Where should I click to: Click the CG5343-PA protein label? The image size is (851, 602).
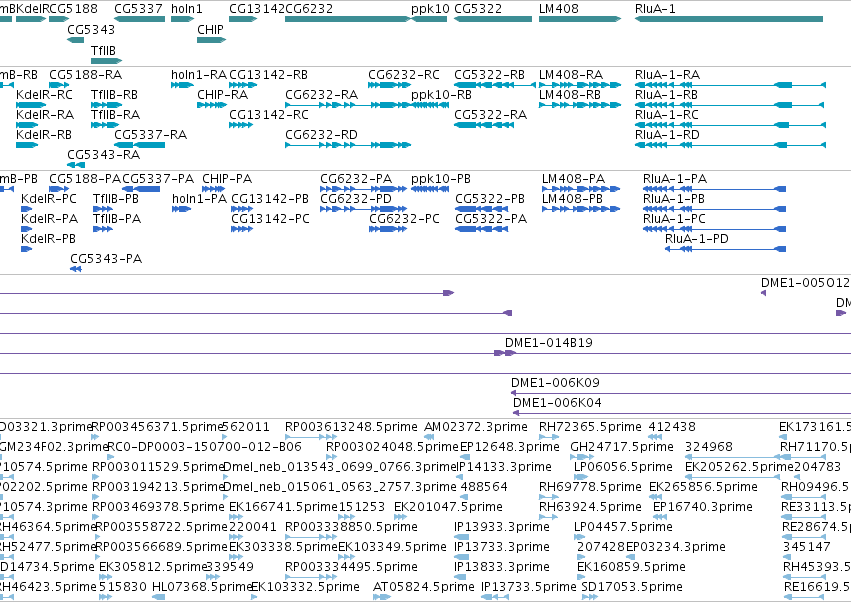(106, 259)
